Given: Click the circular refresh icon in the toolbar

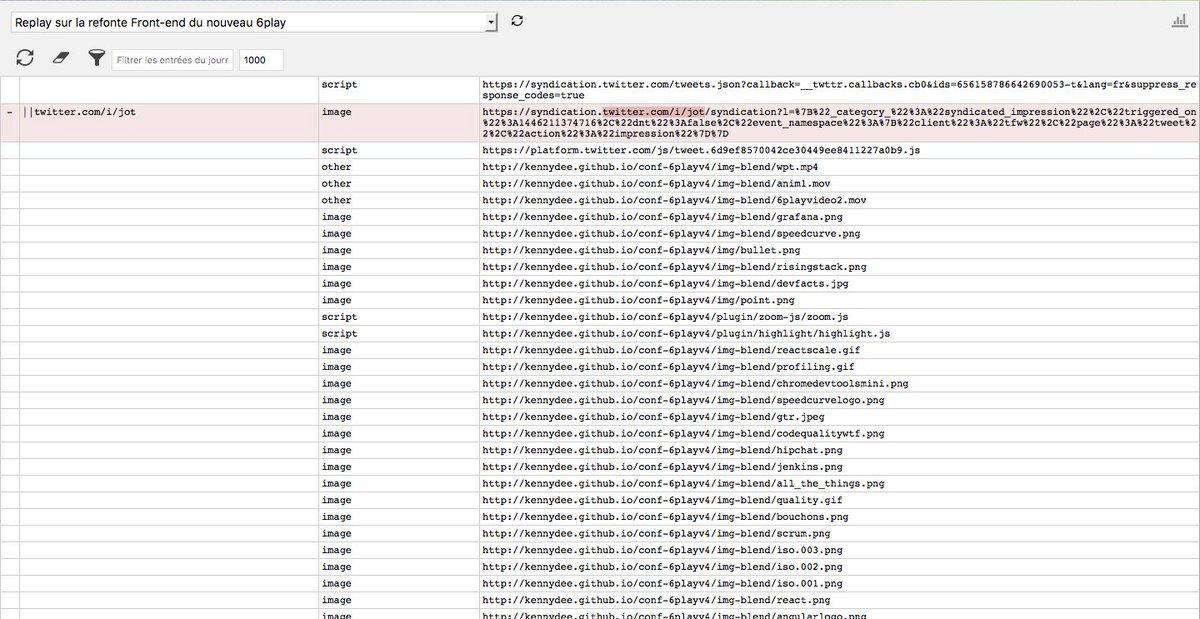Looking at the screenshot, I should 25,59.
